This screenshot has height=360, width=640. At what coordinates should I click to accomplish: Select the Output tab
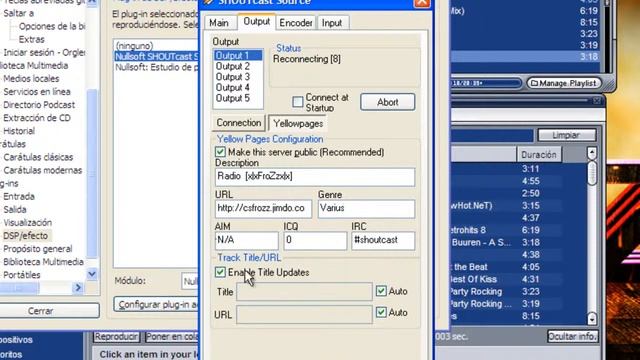[x=256, y=22]
